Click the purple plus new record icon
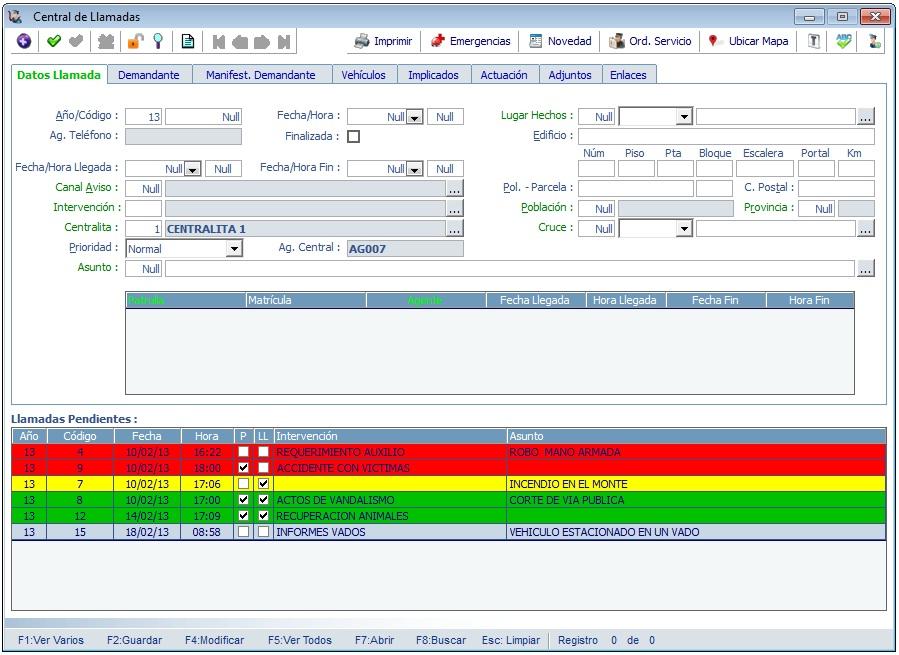Viewport: 899px width, 655px height. (24, 41)
